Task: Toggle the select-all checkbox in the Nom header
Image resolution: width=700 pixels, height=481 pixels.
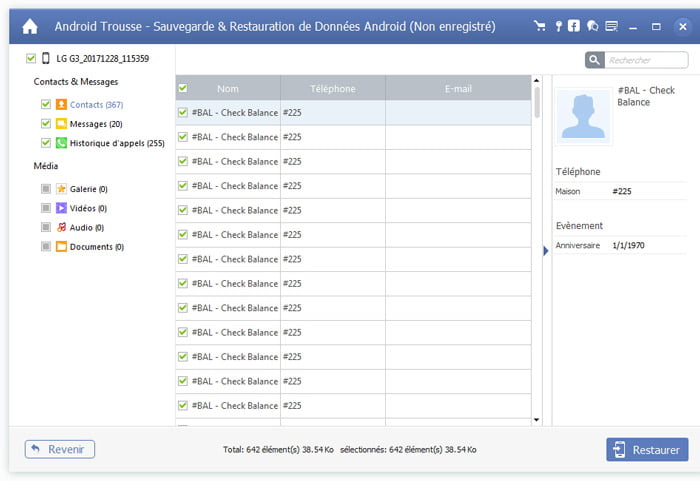Action: (x=182, y=89)
